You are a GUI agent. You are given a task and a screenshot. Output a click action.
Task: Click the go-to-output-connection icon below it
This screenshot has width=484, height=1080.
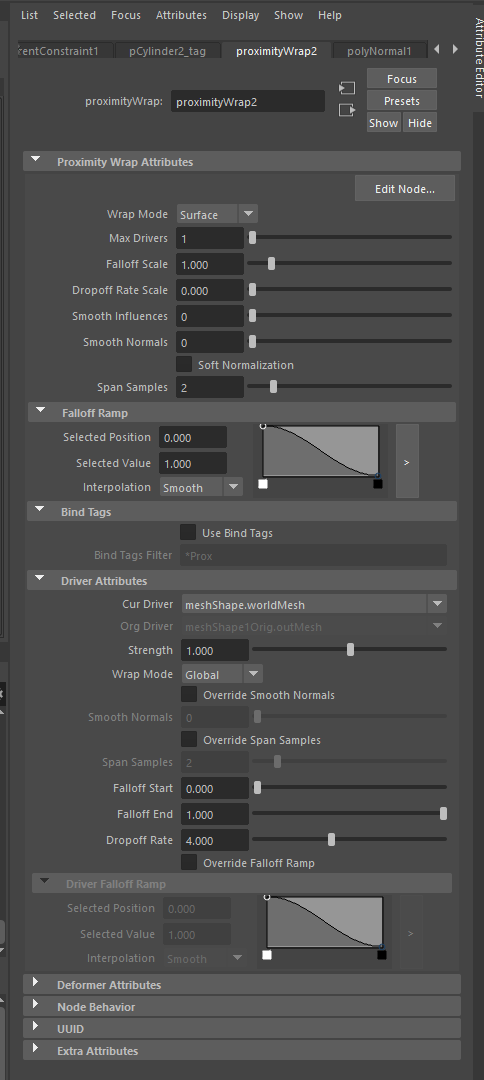point(347,110)
